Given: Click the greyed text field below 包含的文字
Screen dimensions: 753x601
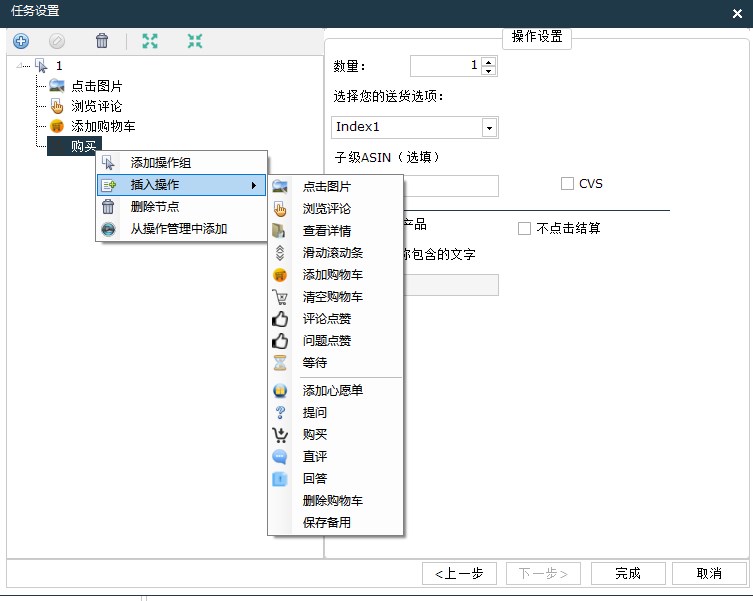Looking at the screenshot, I should point(450,285).
